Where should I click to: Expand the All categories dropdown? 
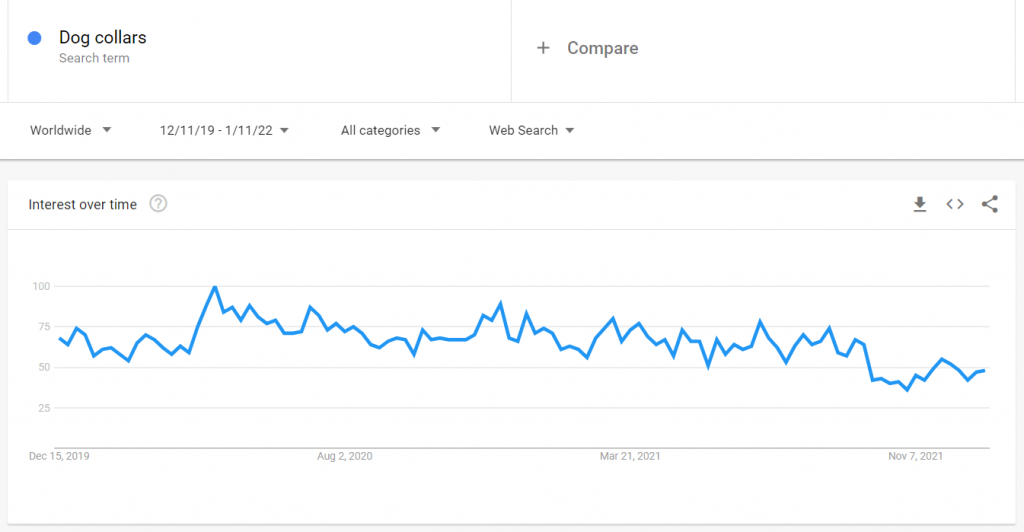tap(391, 131)
